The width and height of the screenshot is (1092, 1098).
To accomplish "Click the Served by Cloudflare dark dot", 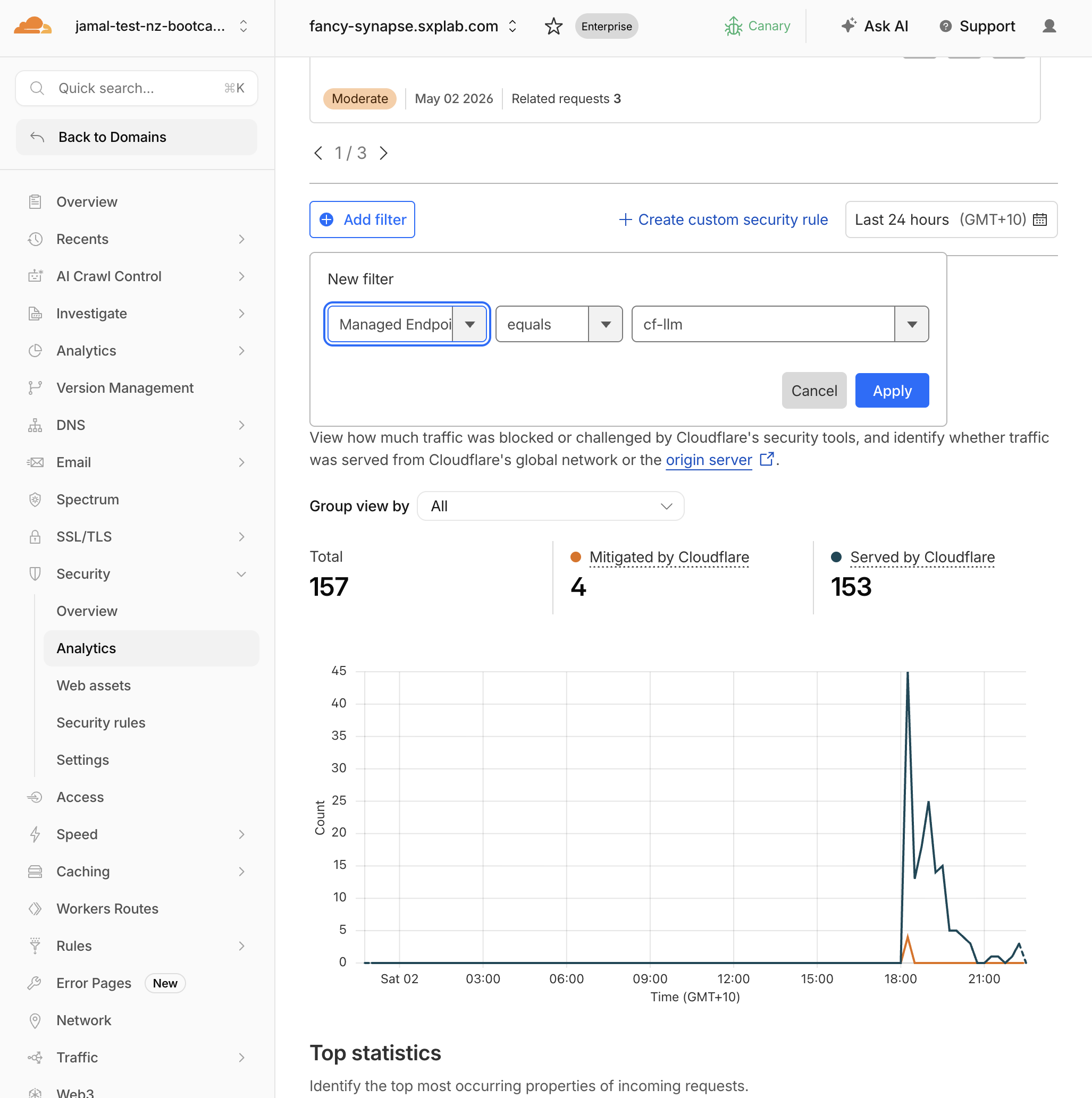I will 836,557.
